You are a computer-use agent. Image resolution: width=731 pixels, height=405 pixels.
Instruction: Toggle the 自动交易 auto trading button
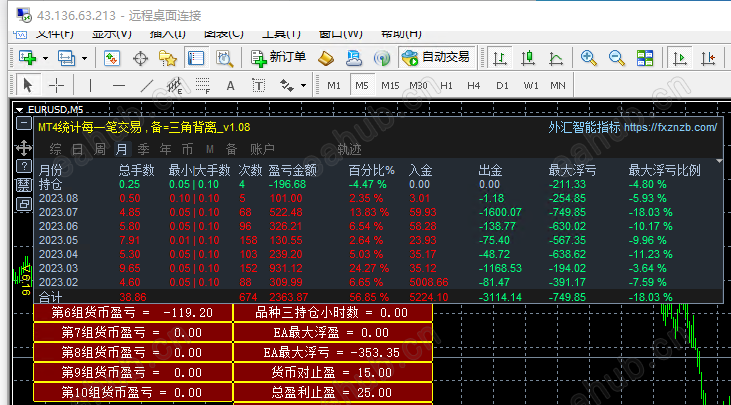(x=437, y=58)
